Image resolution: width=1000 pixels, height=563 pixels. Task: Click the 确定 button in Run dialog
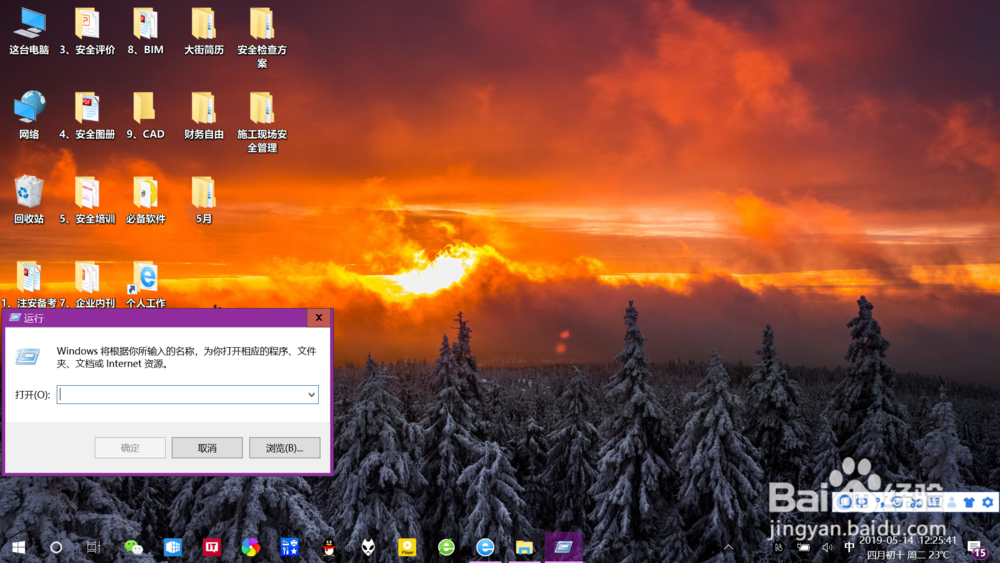pos(130,448)
